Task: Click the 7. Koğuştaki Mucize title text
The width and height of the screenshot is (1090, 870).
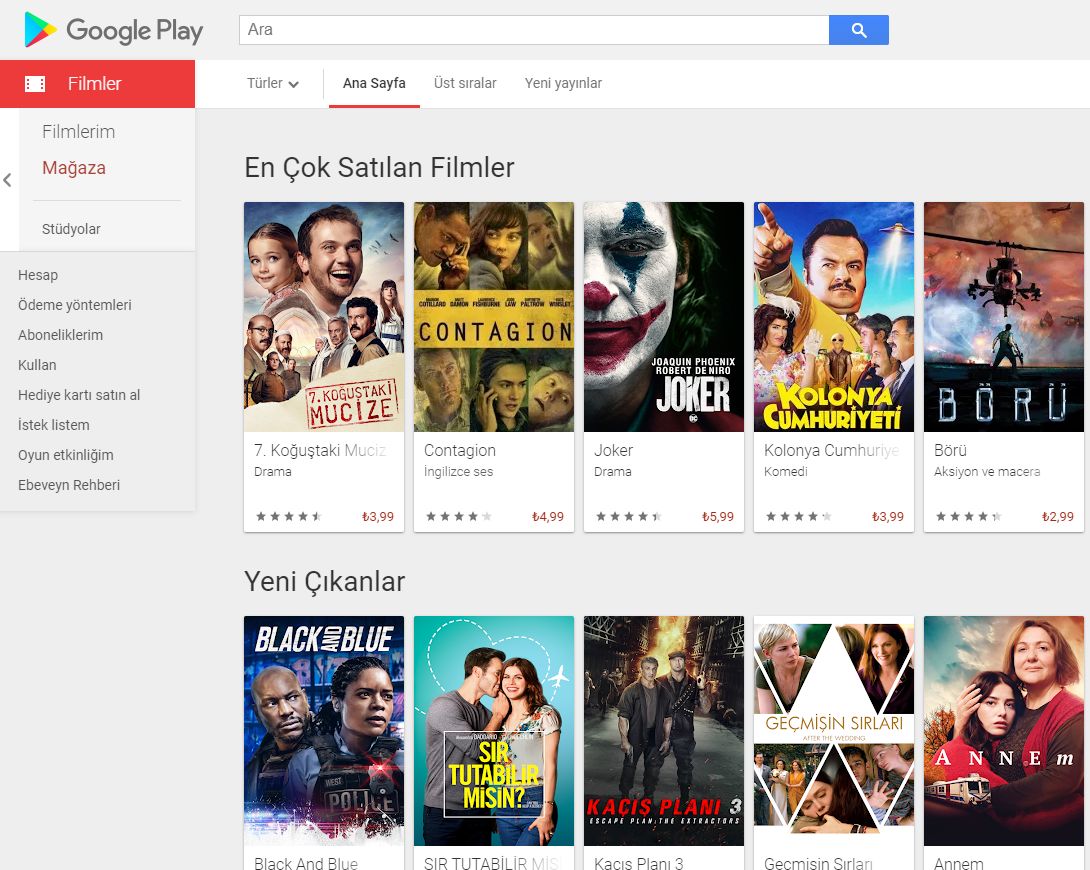Action: click(320, 450)
